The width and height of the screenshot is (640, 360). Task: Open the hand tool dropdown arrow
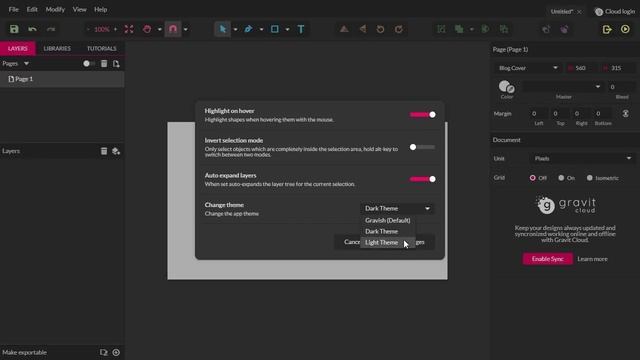(160, 29)
